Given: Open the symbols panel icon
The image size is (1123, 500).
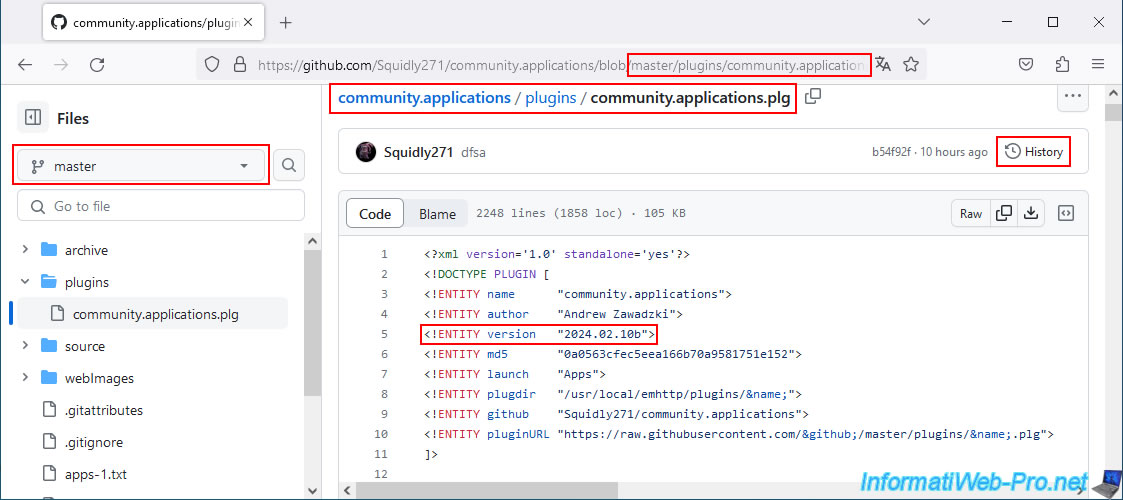Looking at the screenshot, I should tap(1066, 213).
